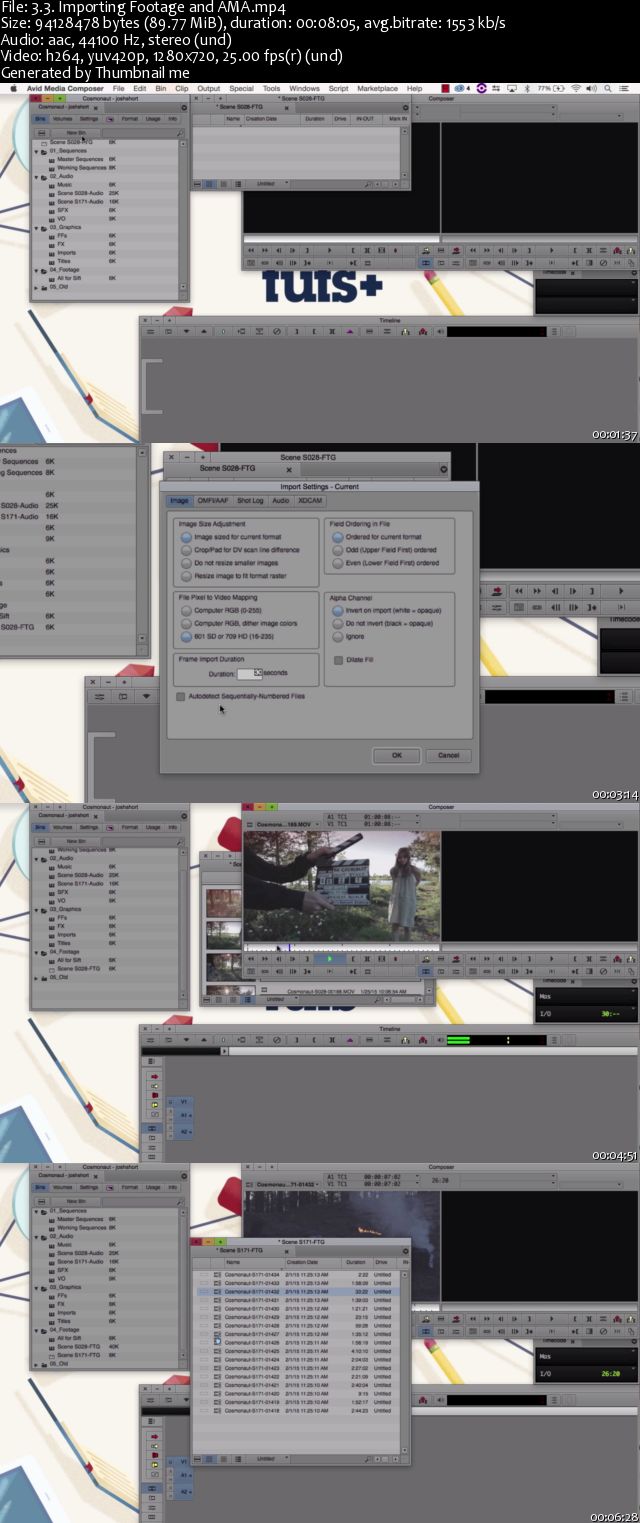
Task: Open the Apple menu icon
Action: coord(14,88)
